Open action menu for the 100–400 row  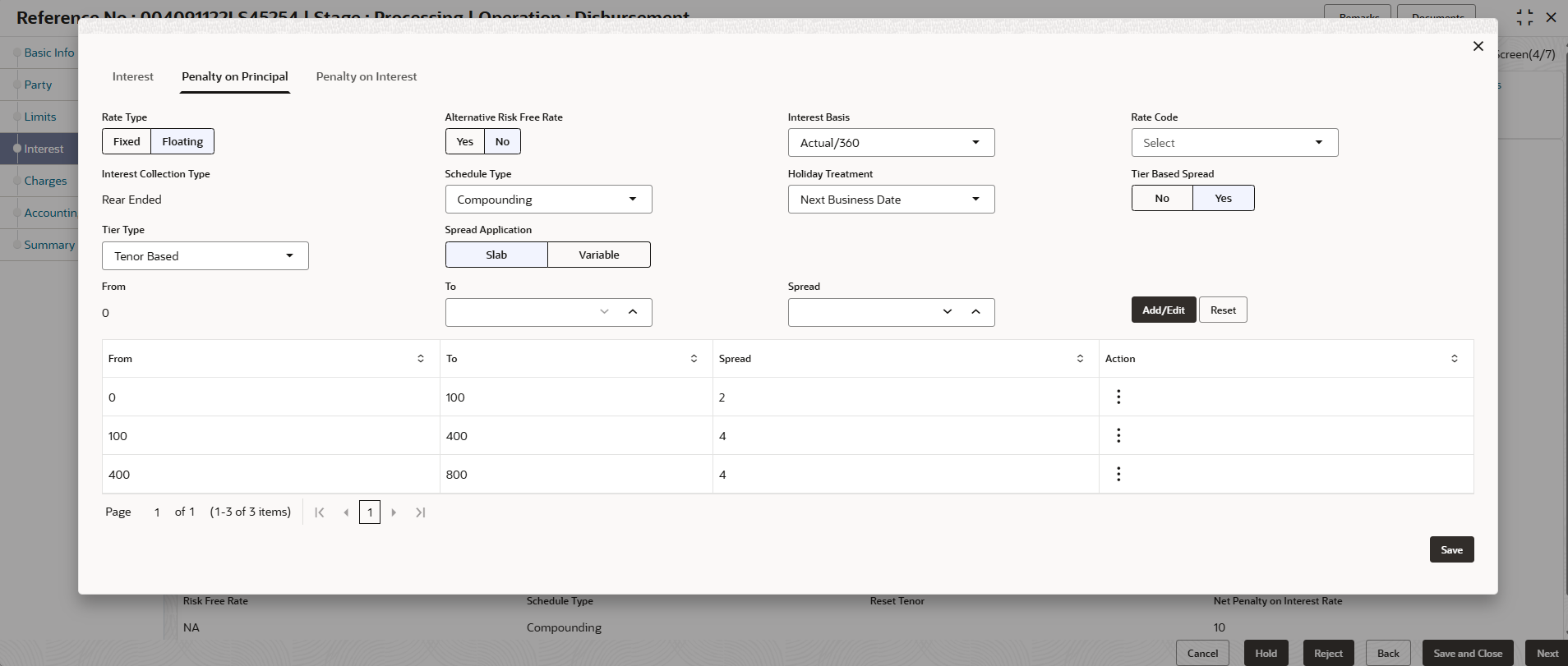1118,436
